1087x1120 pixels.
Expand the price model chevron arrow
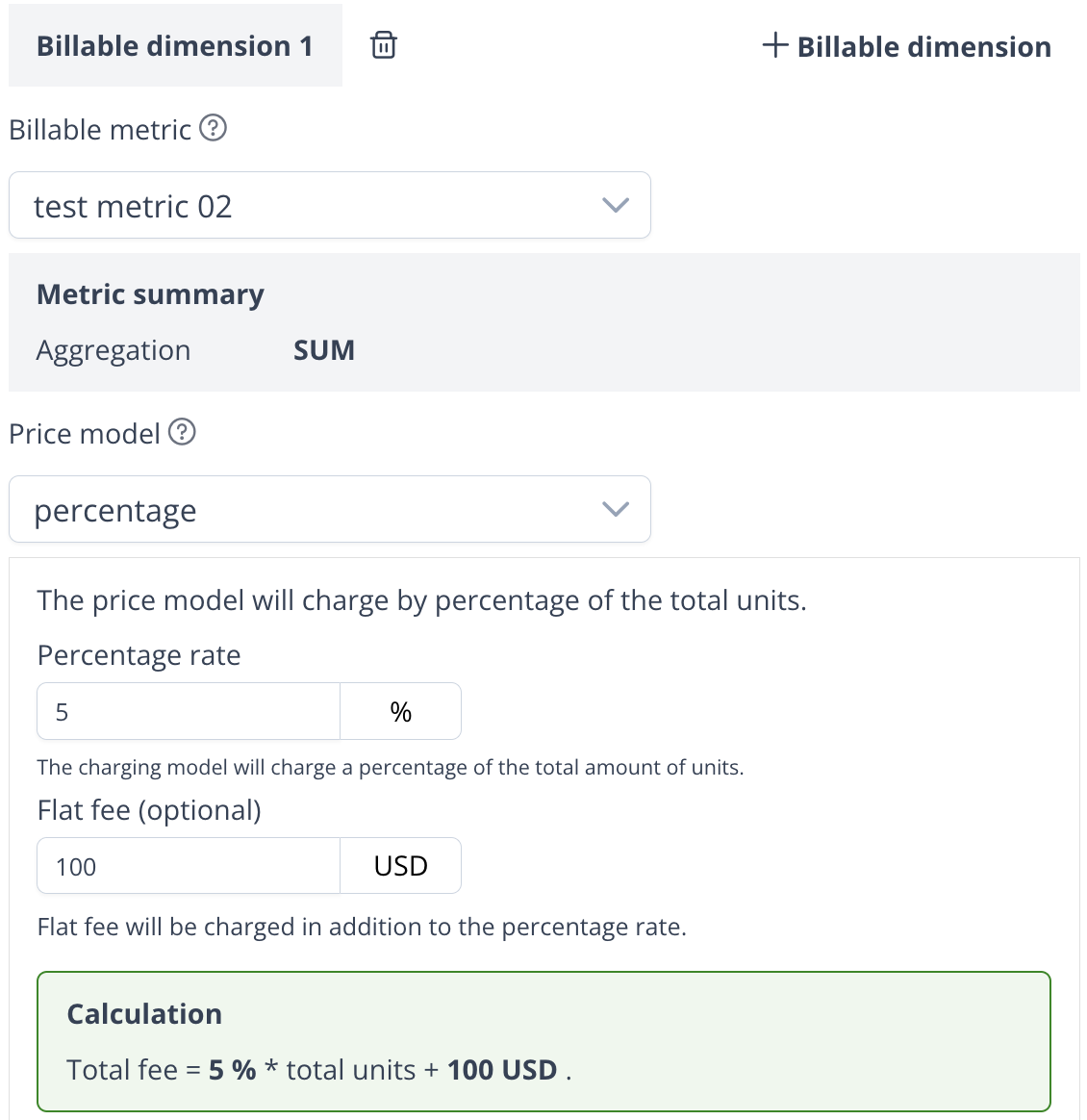point(615,509)
